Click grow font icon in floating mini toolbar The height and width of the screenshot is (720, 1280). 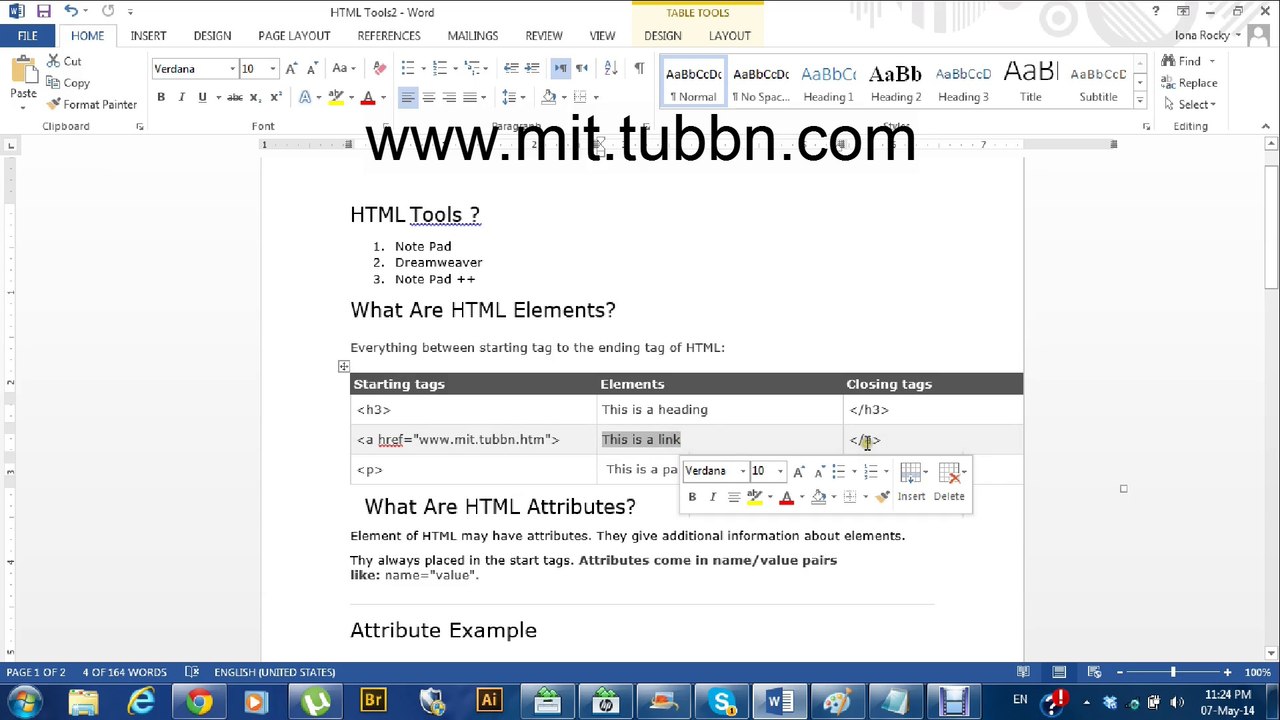coord(798,471)
